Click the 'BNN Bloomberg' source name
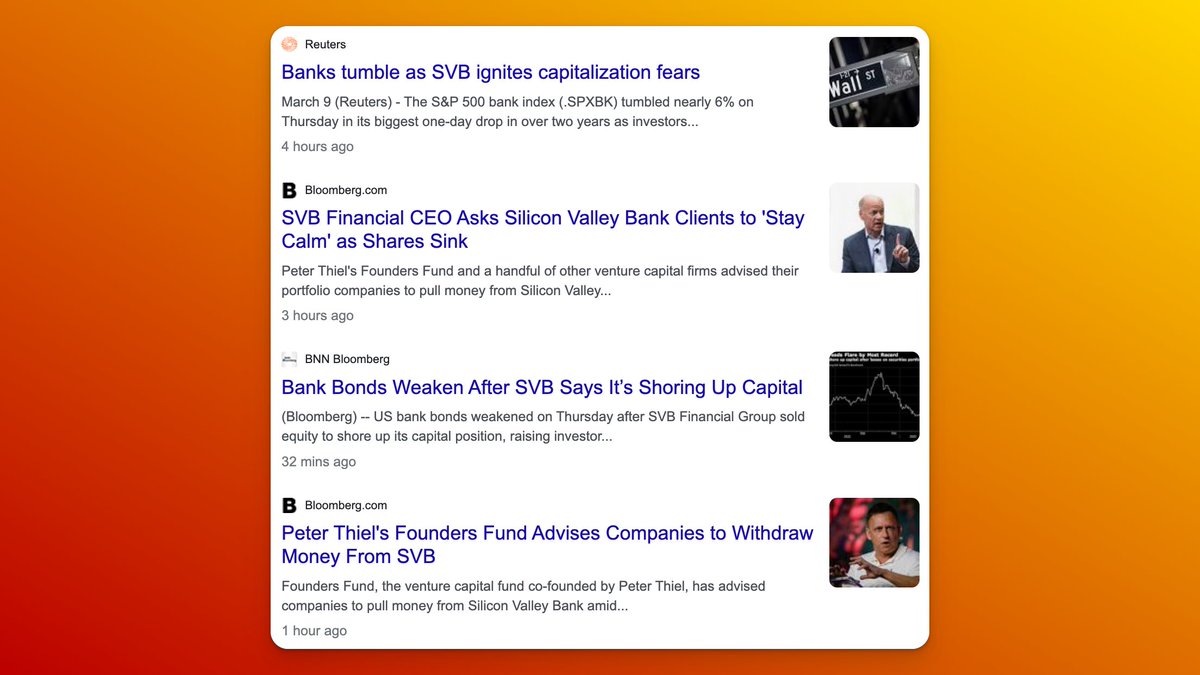 pos(347,359)
